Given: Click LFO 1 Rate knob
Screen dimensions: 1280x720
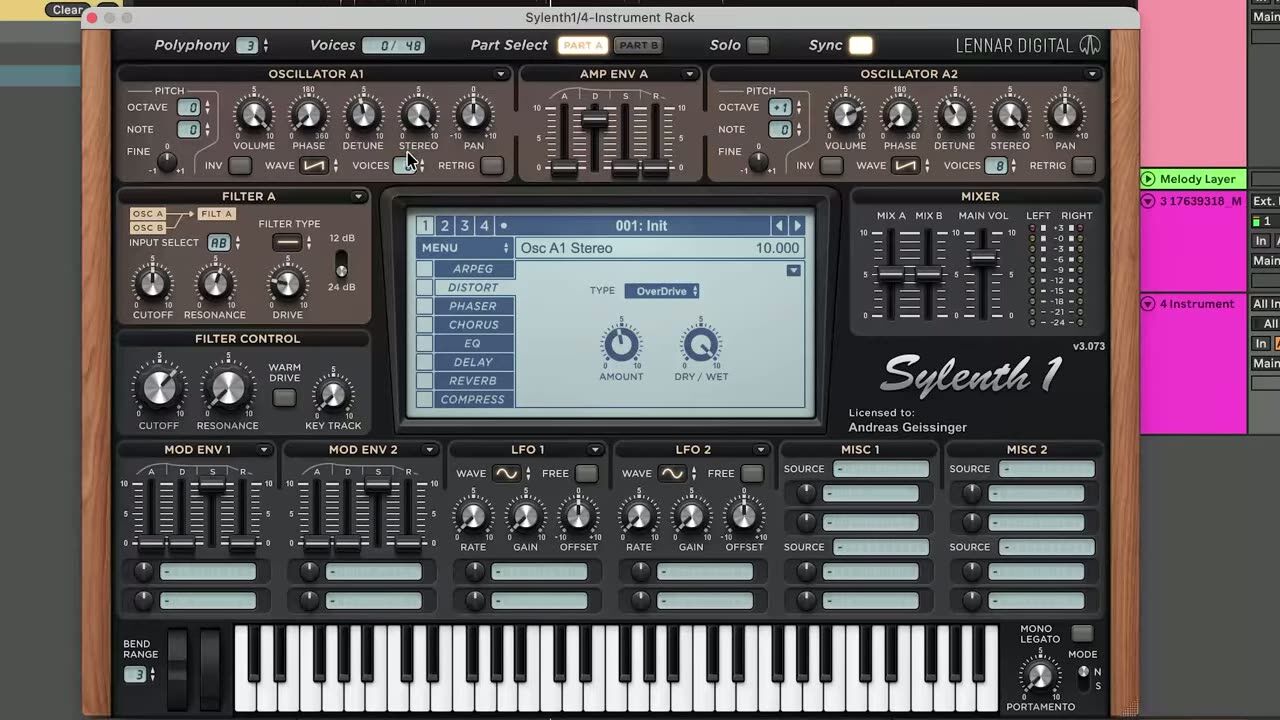Looking at the screenshot, I should 472,517.
